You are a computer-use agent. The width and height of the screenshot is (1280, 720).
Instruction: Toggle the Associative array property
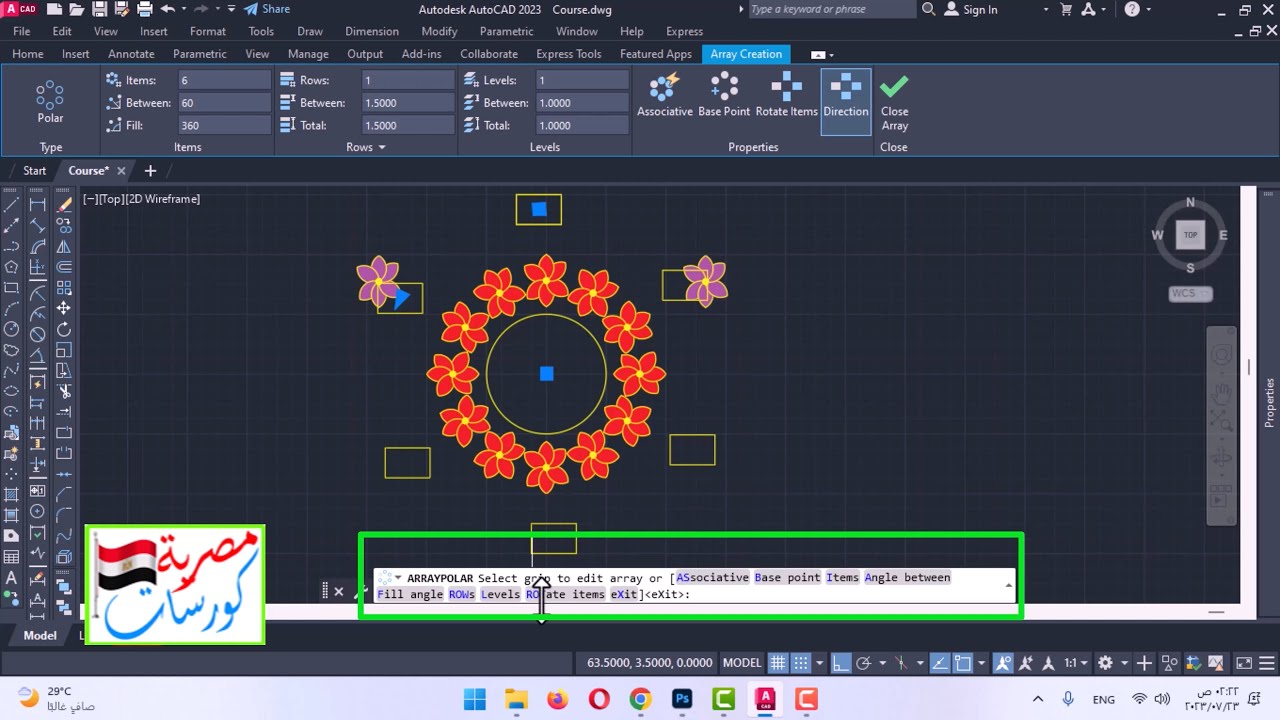click(665, 96)
